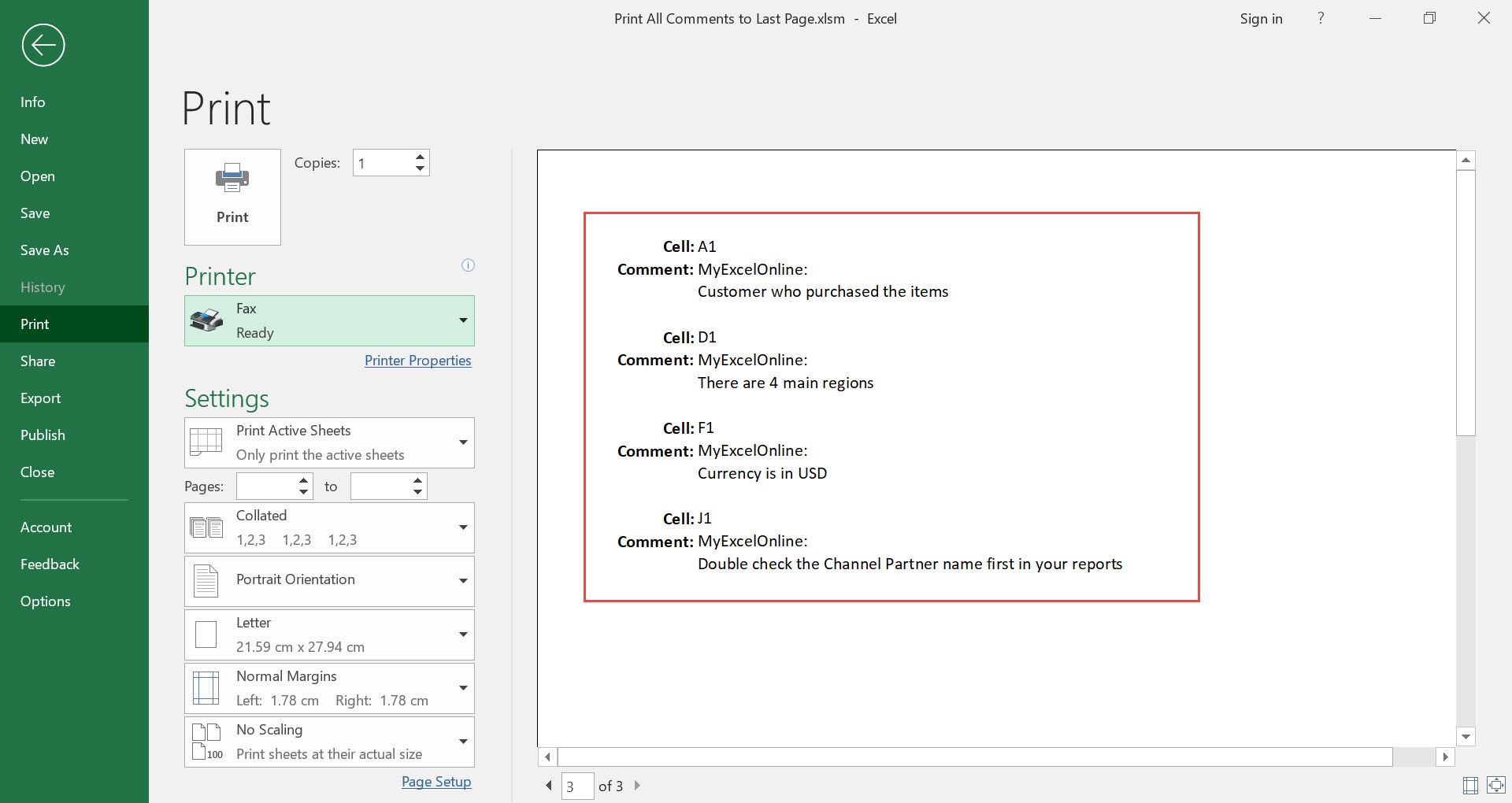Screen dimensions: 1512x803
Task: Click the Show Margins icon
Action: [1470, 785]
